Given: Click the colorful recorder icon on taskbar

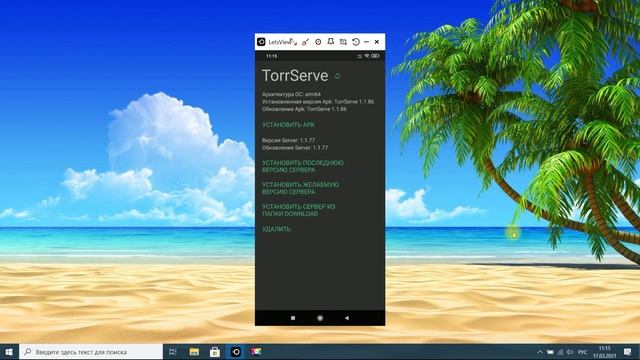Looking at the screenshot, I should click(256, 352).
